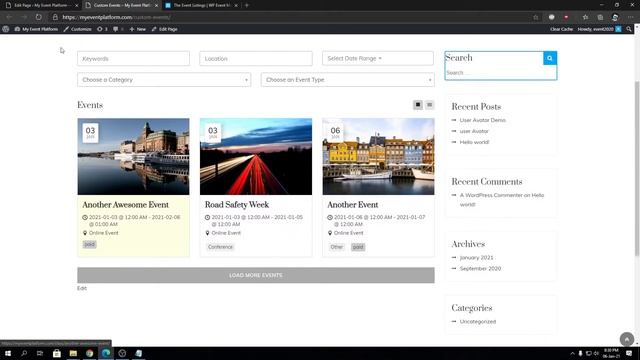Open My Event Platform admin menu
Image resolution: width=640 pixels, height=360 pixels.
(x=36, y=29)
